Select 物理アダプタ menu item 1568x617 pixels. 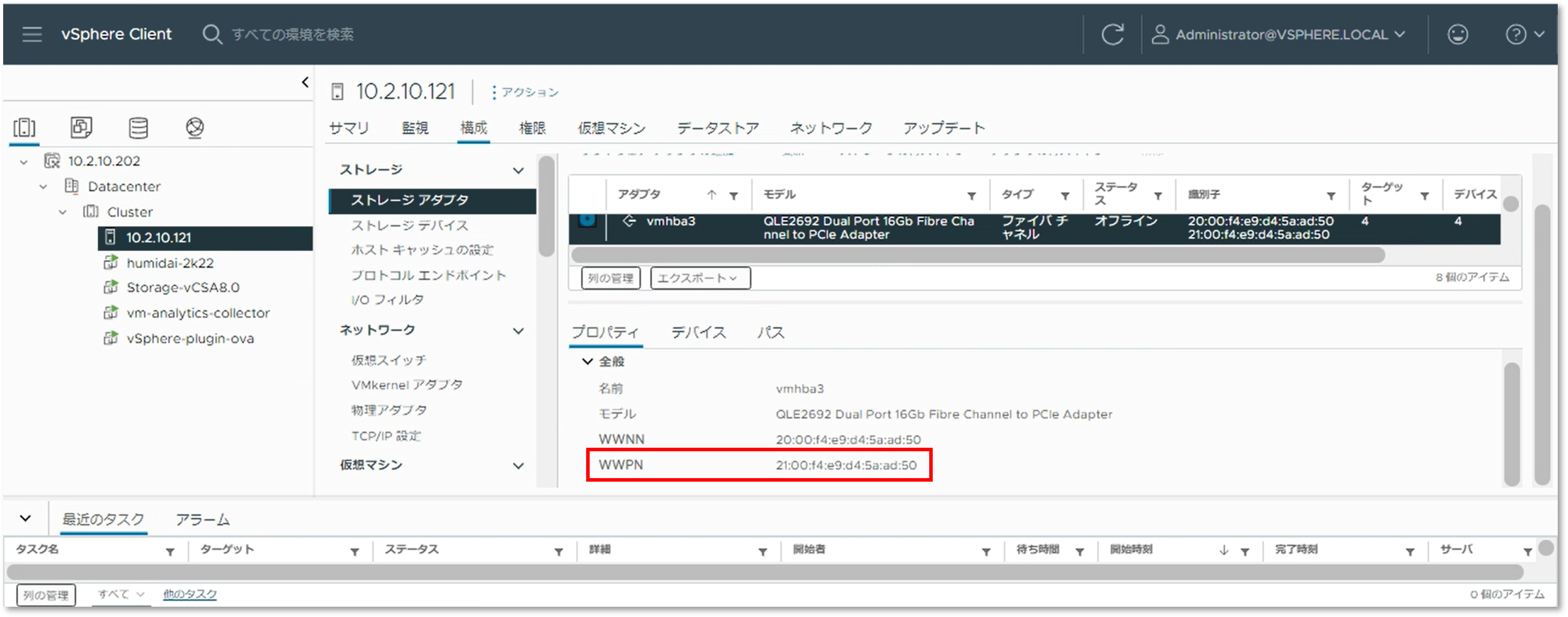(x=388, y=410)
